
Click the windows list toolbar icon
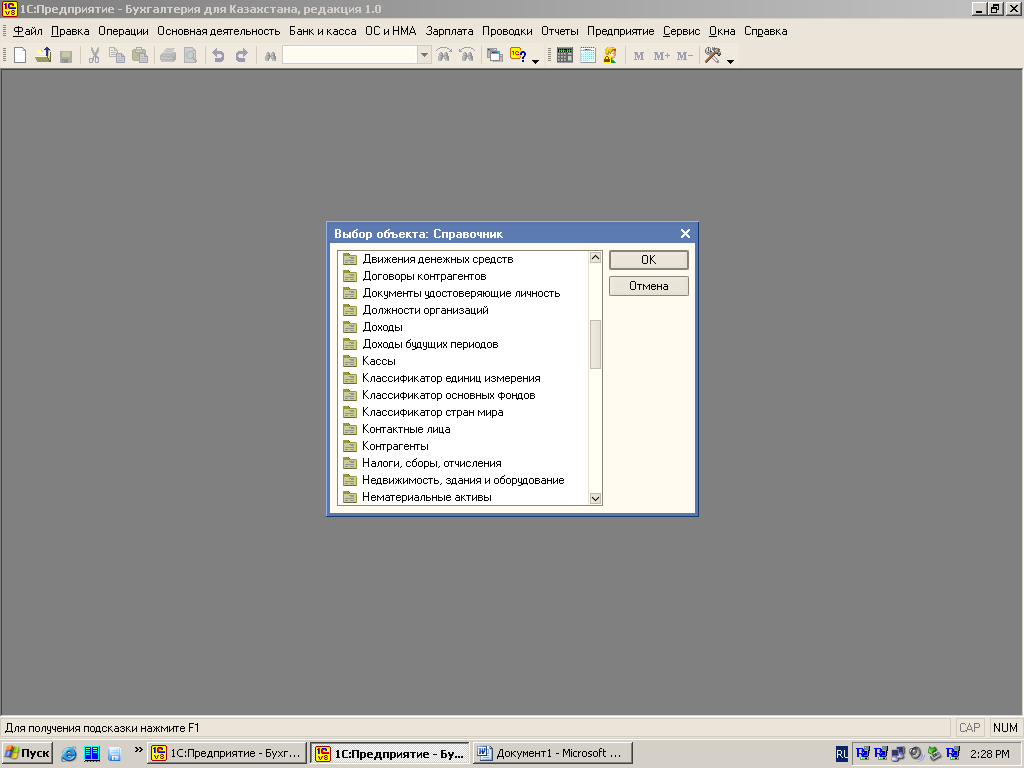click(495, 56)
